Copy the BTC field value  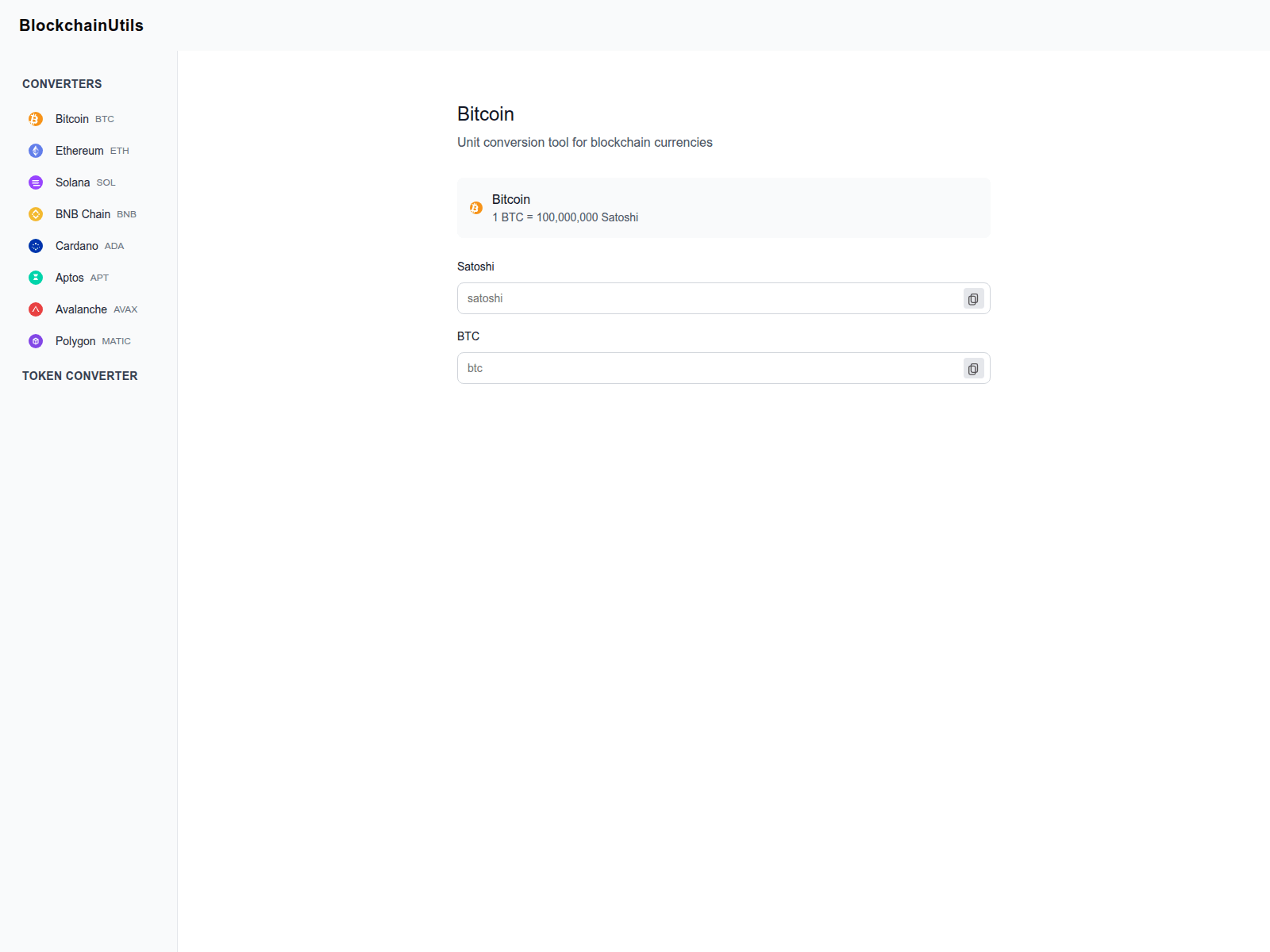[973, 368]
